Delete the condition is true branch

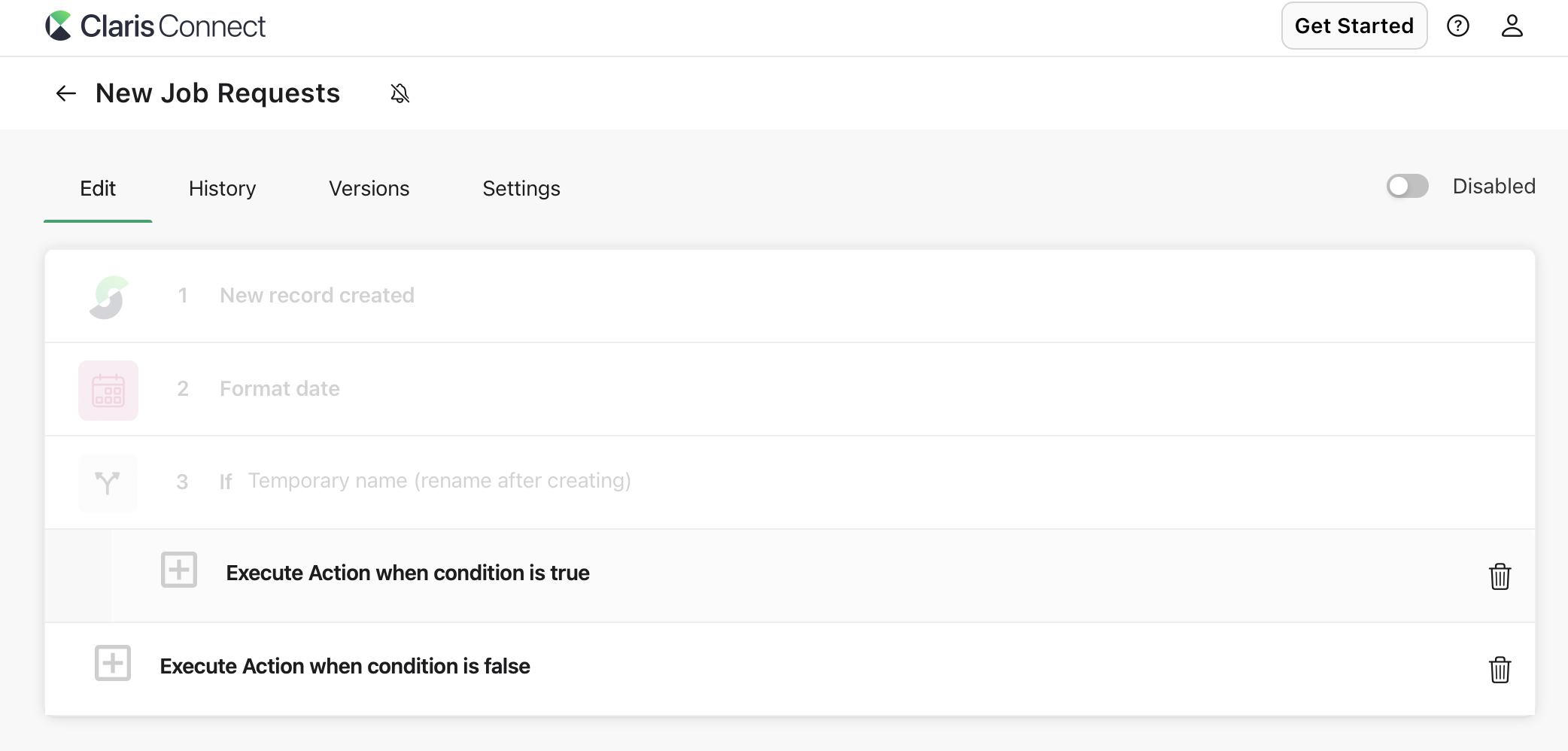1500,576
